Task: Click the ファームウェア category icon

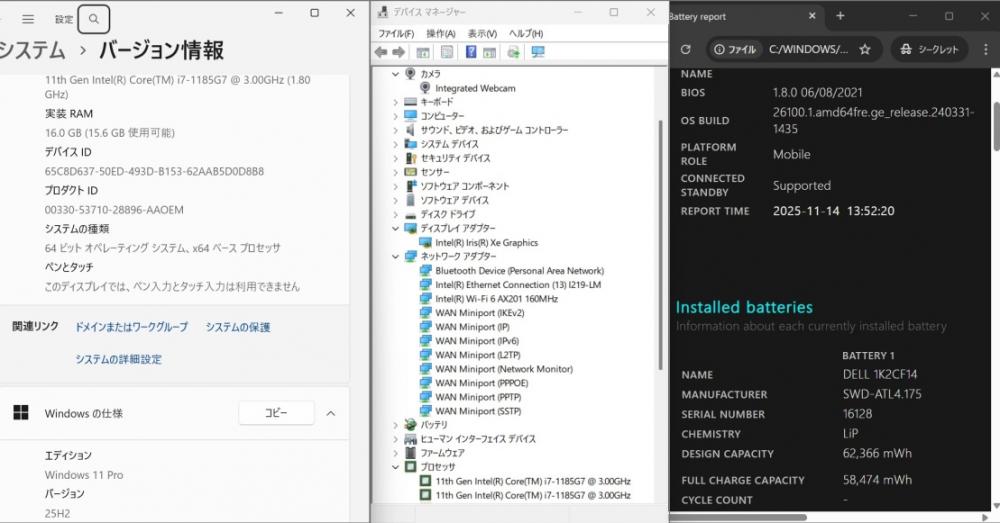Action: (410, 453)
